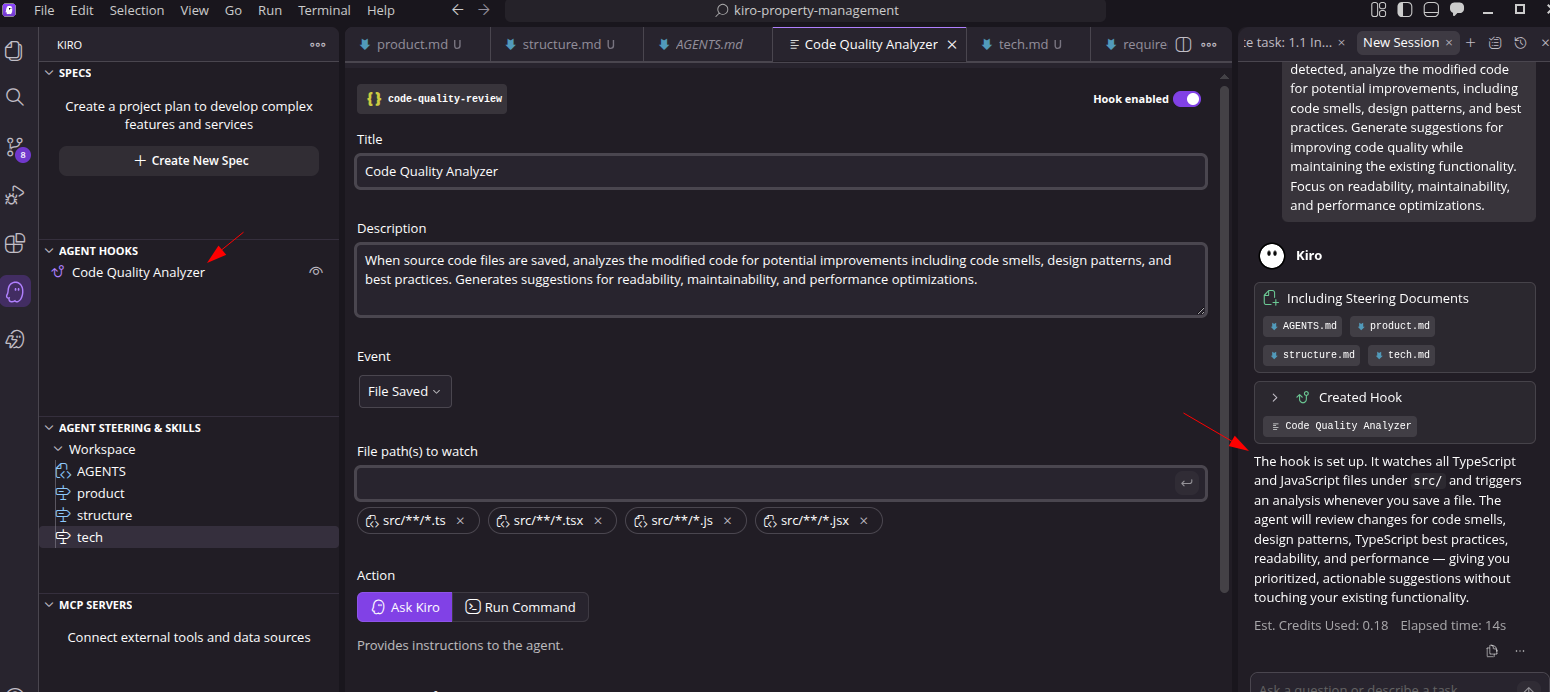Collapse the AGENT HOOKS section
1550x692 pixels.
click(x=49, y=251)
